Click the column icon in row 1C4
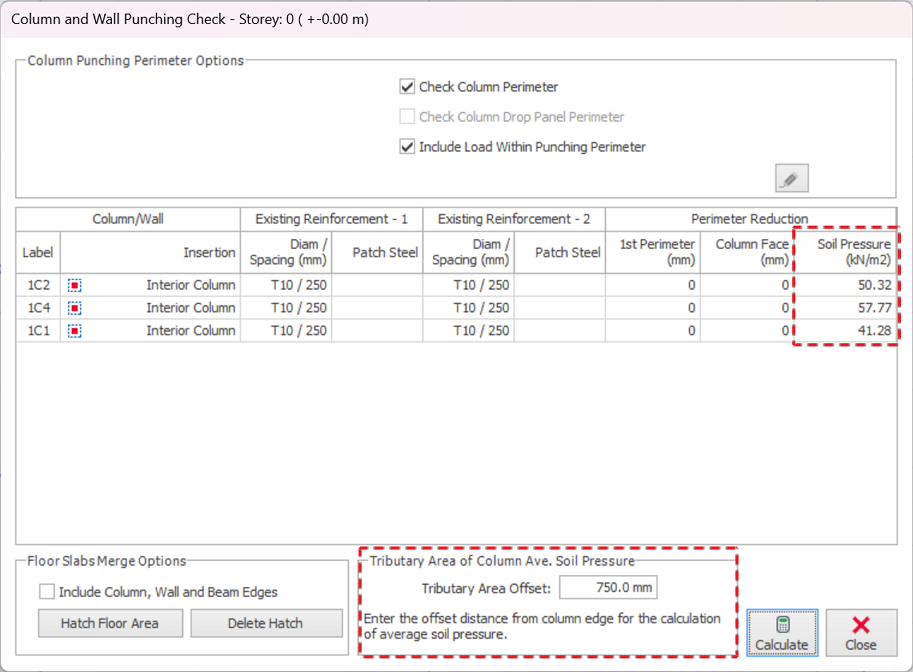The image size is (913, 672). coord(75,308)
